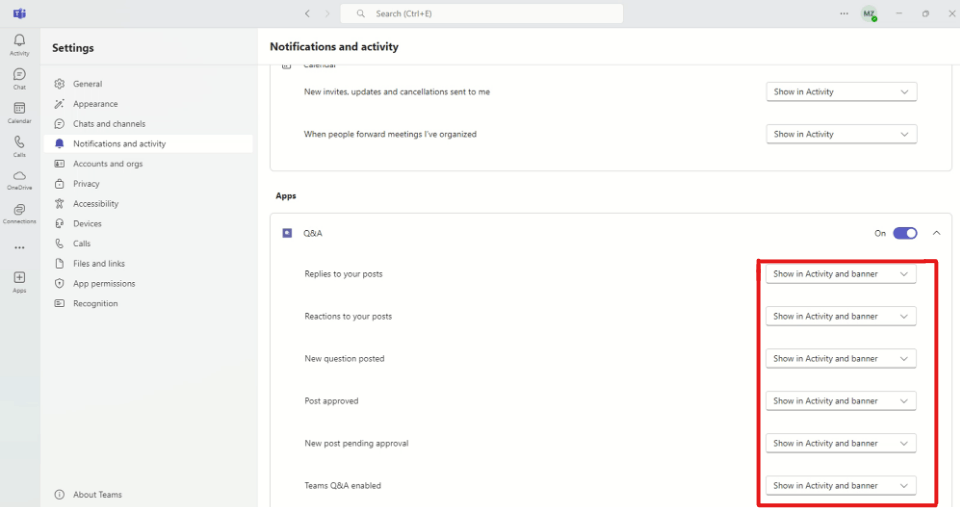
Task: Go back with the back arrow
Action: [x=307, y=13]
